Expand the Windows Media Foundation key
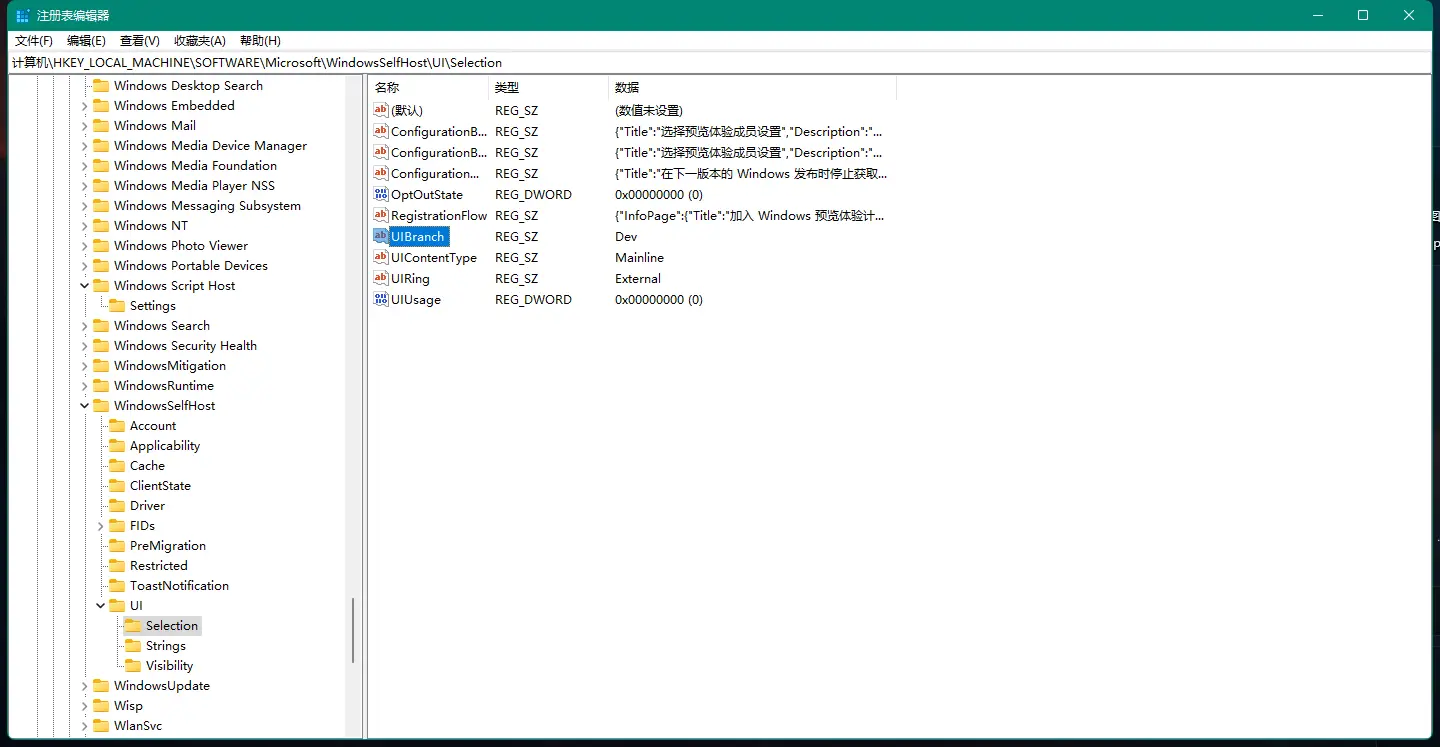The image size is (1440, 747). click(84, 166)
